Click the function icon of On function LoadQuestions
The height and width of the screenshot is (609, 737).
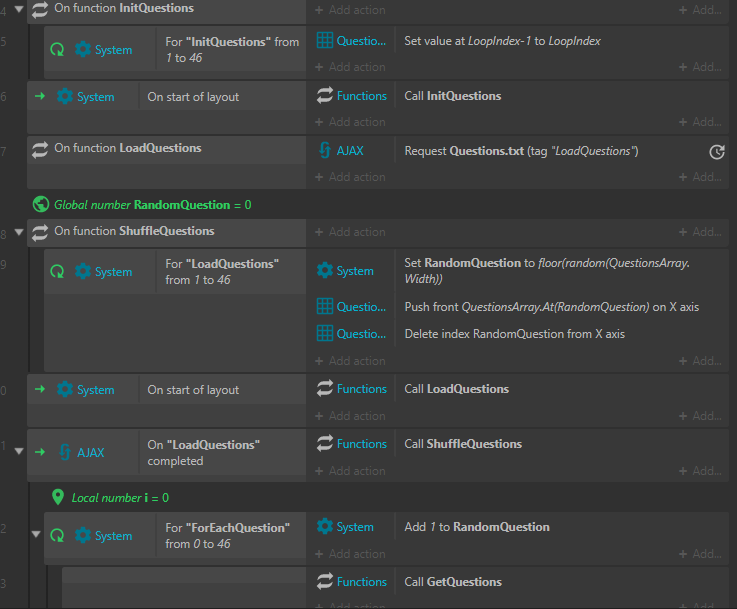(x=40, y=150)
